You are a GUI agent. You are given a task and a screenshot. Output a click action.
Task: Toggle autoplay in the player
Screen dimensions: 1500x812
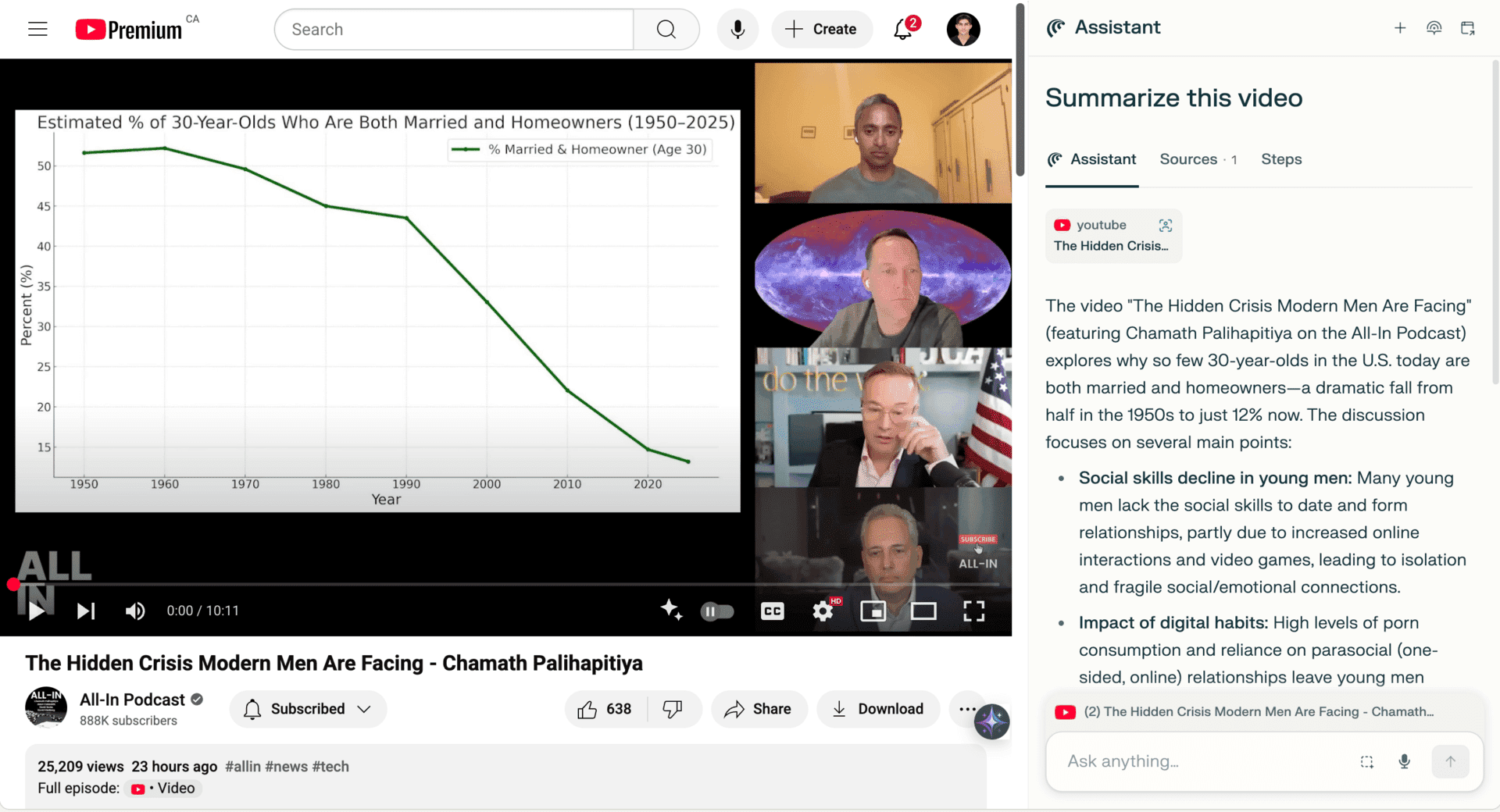point(716,611)
